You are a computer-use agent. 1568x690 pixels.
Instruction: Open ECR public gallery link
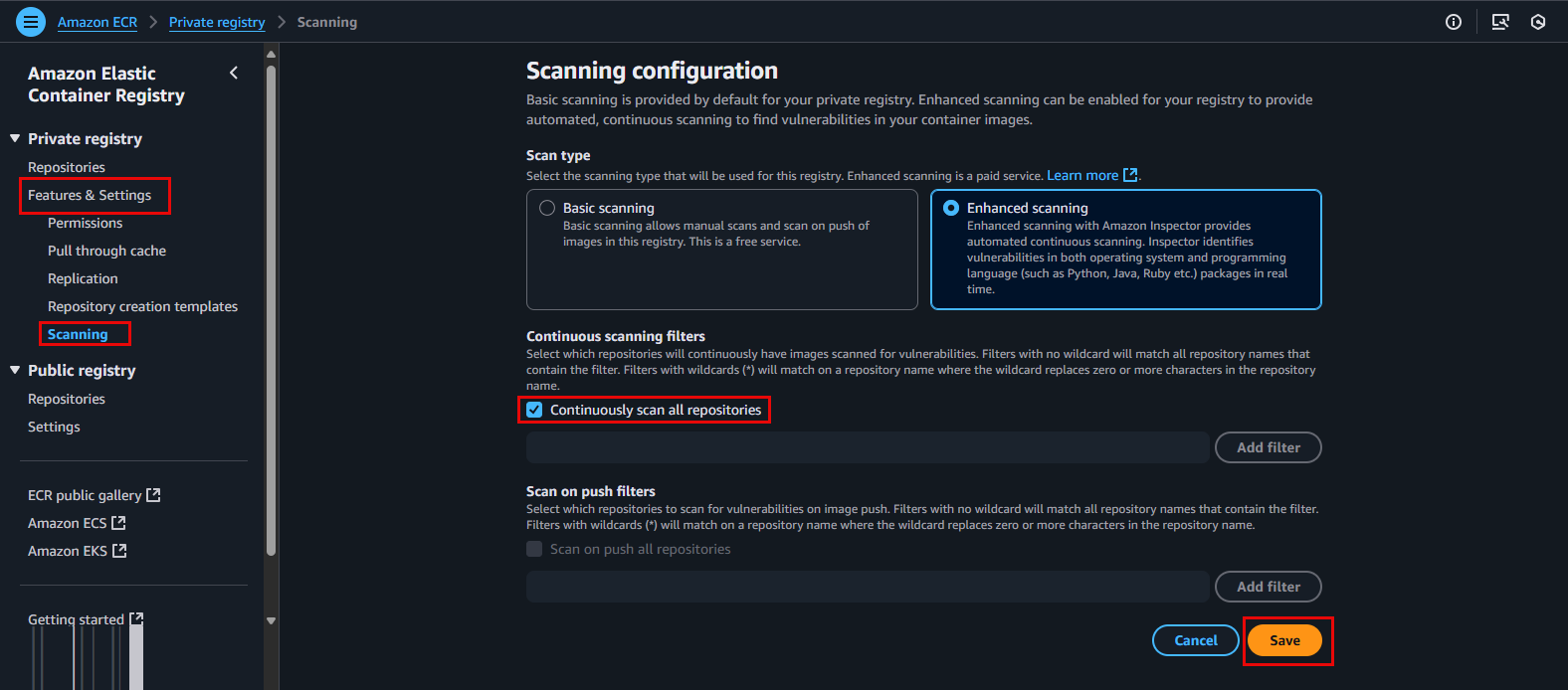pyautogui.click(x=85, y=495)
